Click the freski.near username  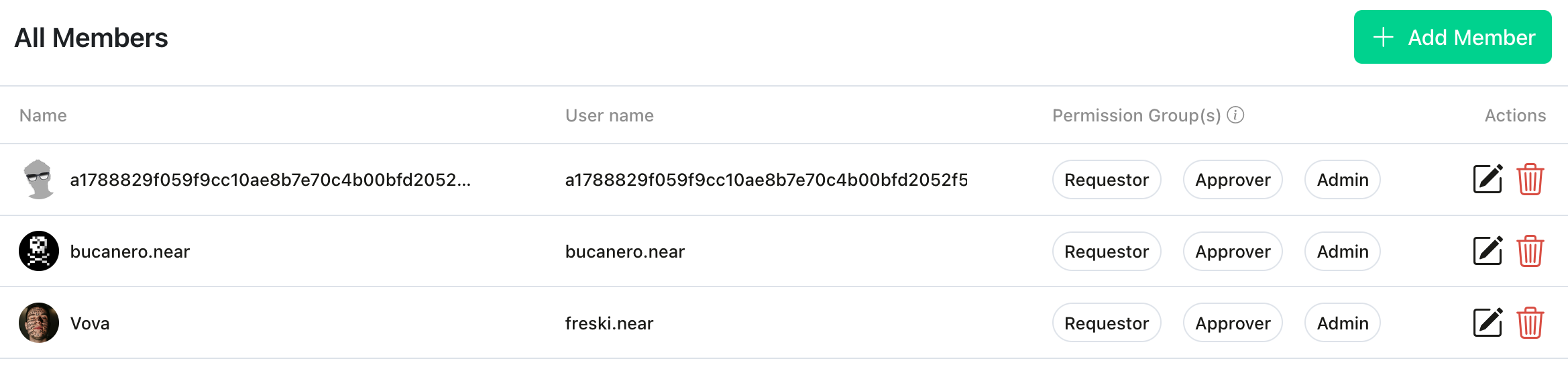pos(609,323)
